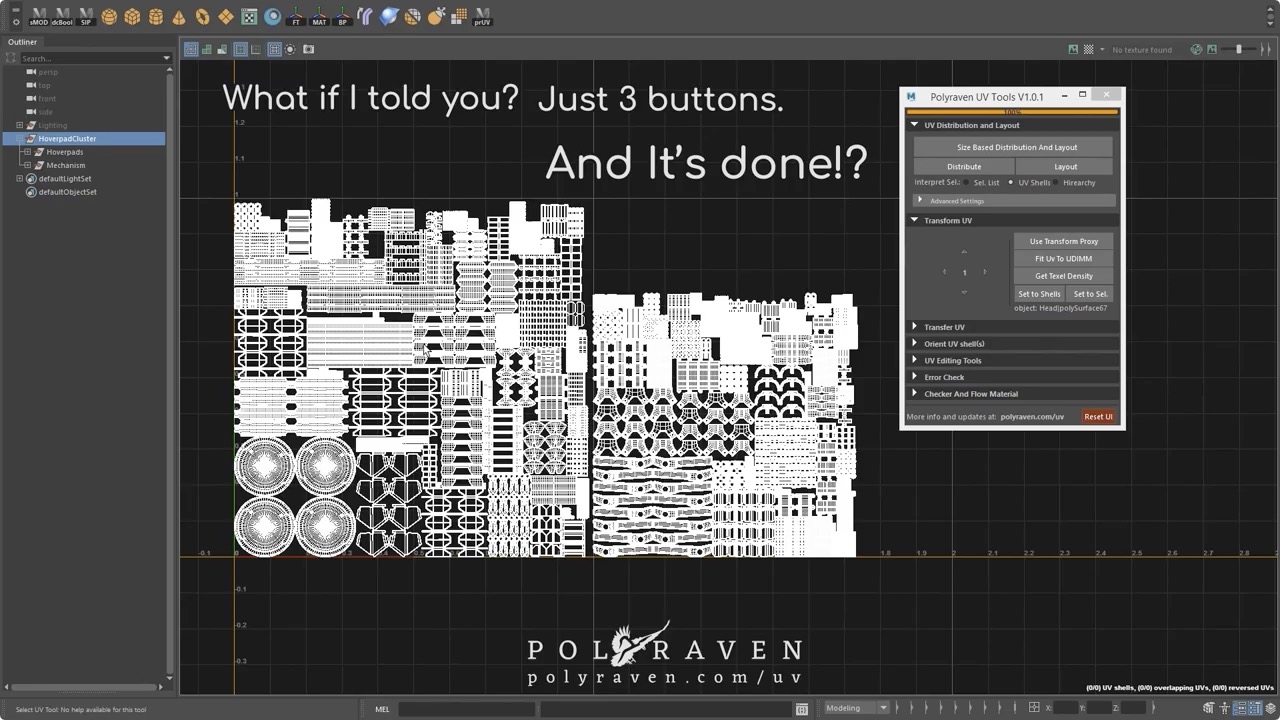The image size is (1280, 720).
Task: Open the Error Check section
Action: click(944, 377)
